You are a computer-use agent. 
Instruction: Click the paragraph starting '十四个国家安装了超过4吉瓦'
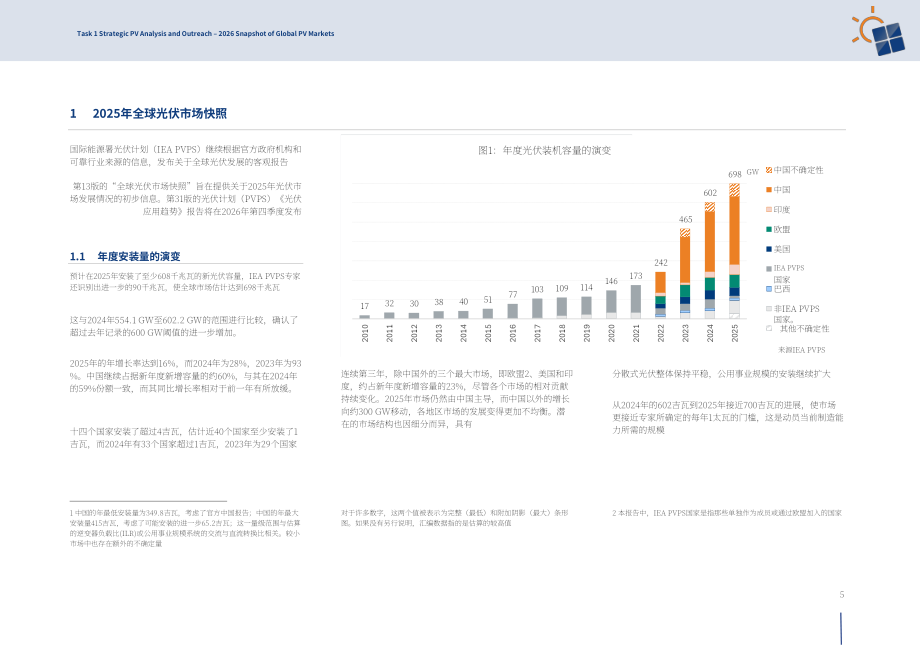[x=184, y=438]
